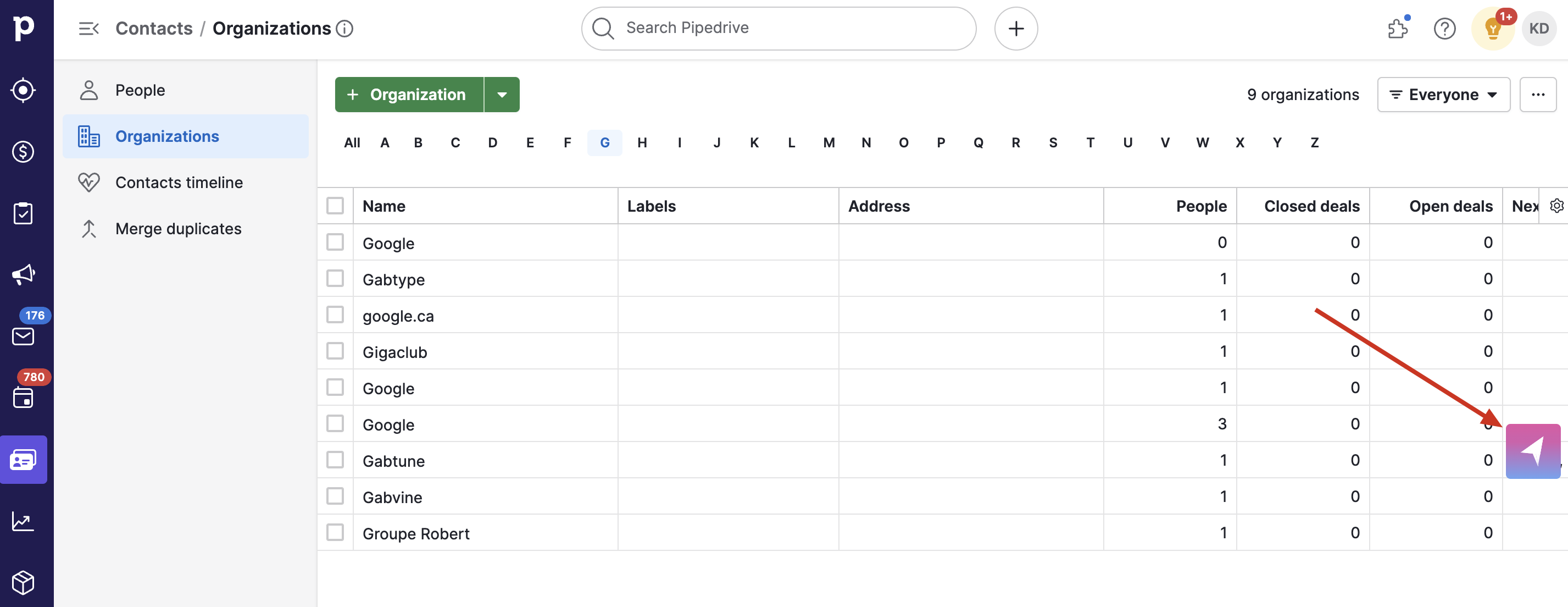The width and height of the screenshot is (1568, 607).
Task: Open the Mail inbox with 176 badge
Action: coord(23,336)
